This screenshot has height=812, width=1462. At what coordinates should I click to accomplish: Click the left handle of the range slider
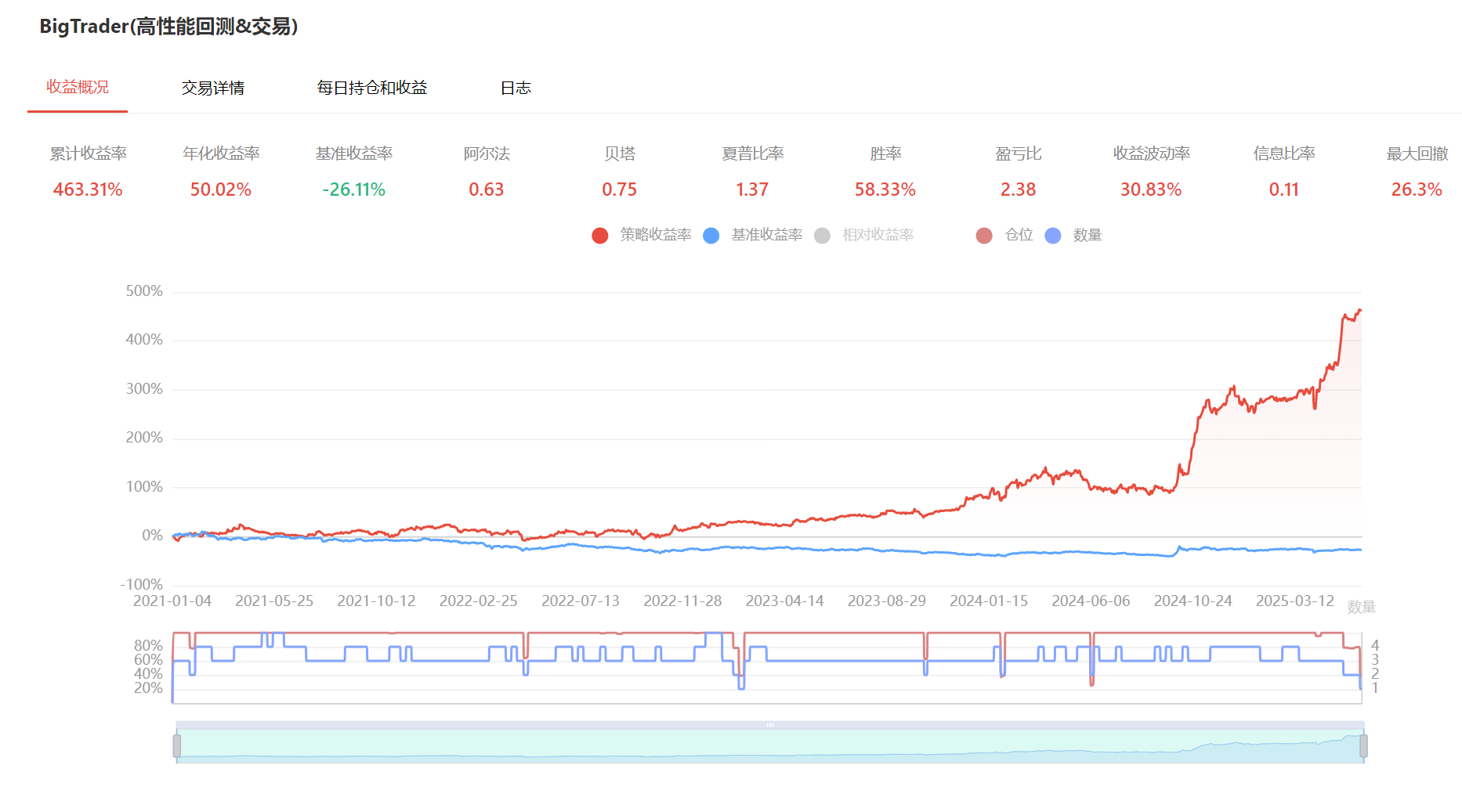point(177,746)
